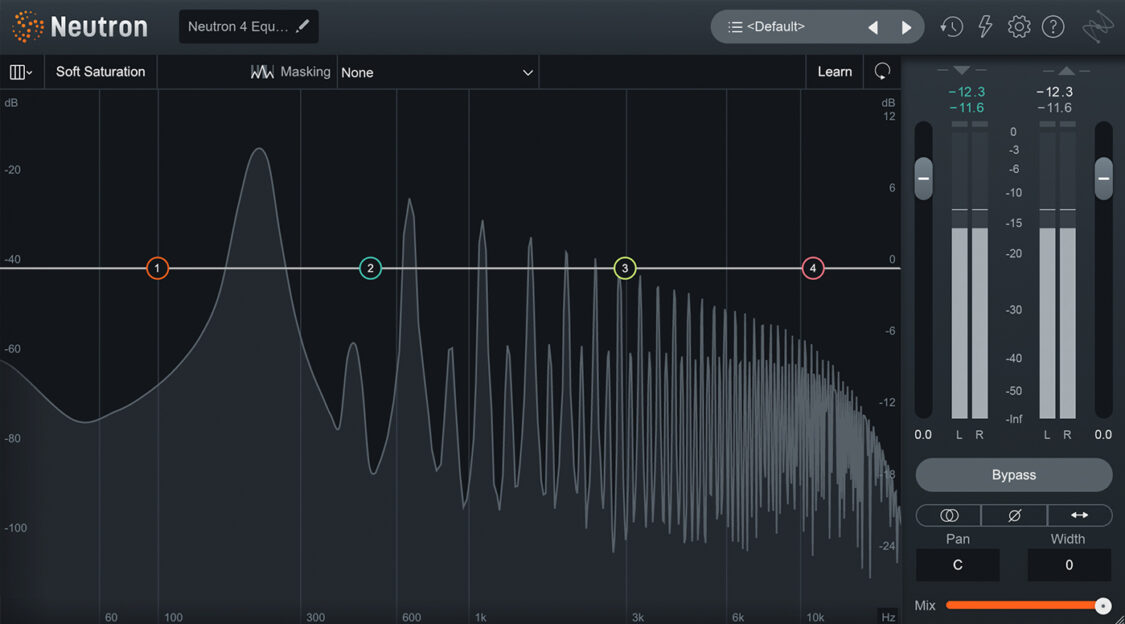
Task: Advance to next preset with right arrow
Action: [x=906, y=26]
